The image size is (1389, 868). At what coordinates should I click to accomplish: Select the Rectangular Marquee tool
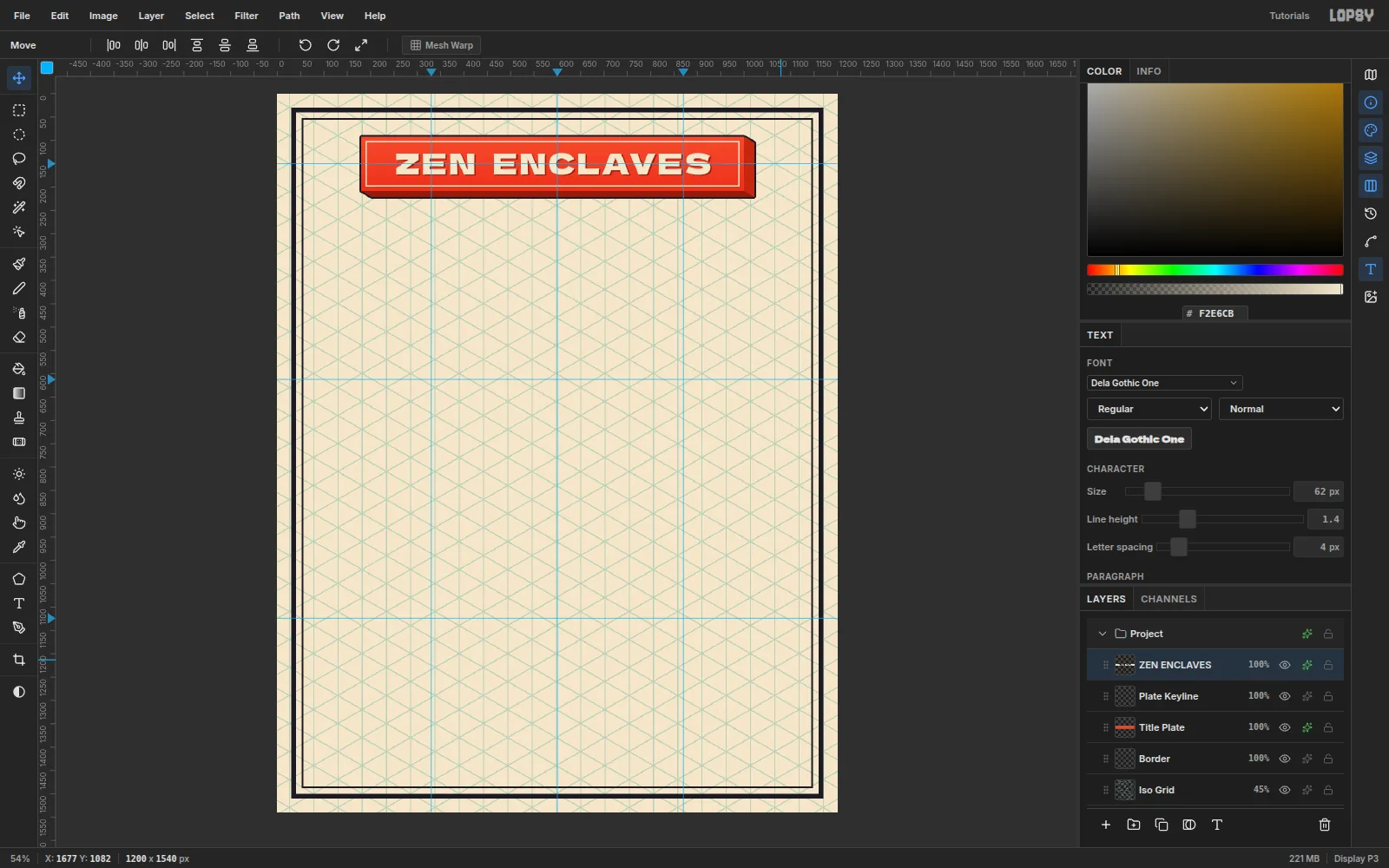[19, 110]
